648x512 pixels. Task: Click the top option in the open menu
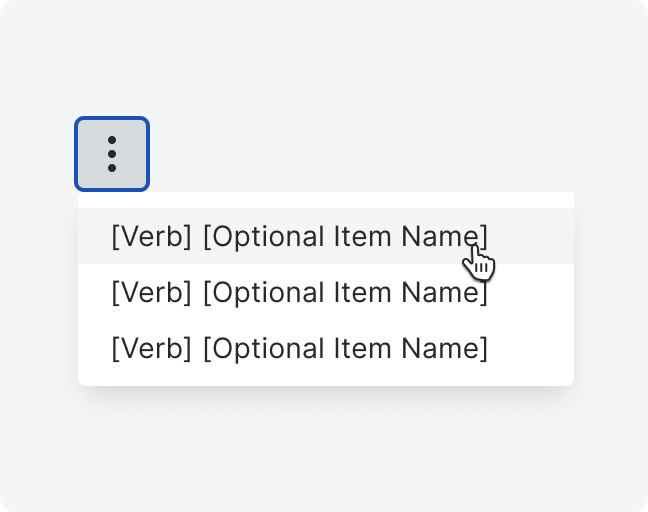coord(299,237)
